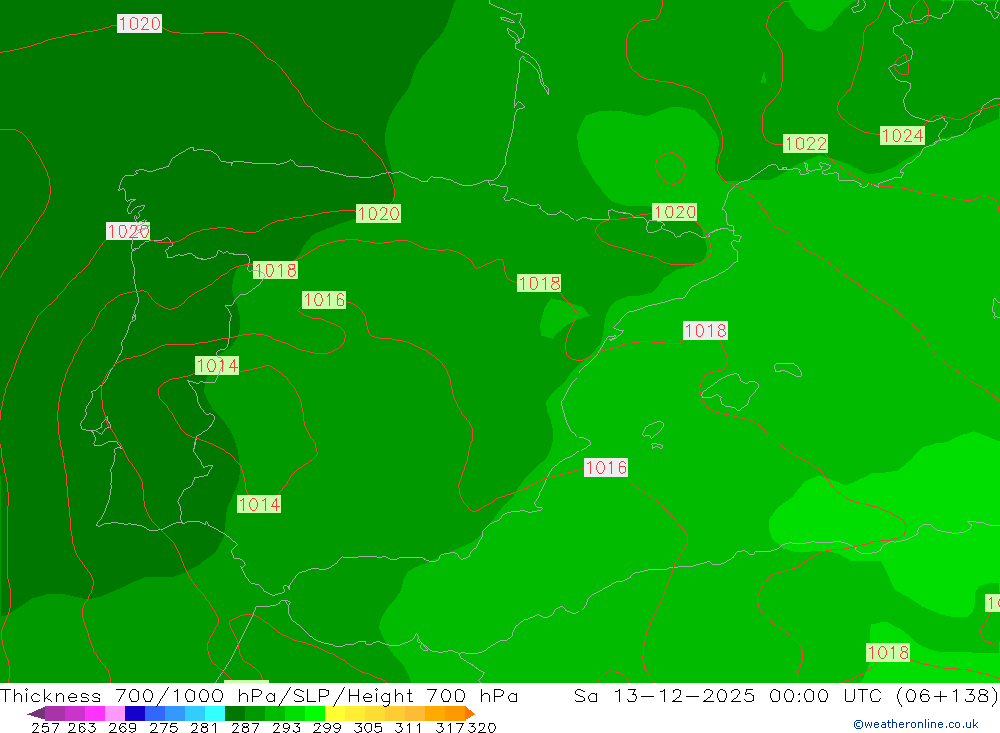Viewport: 1000px width, 733px height.
Task: Click the light pink legend swatch
Action: [x=115, y=713]
